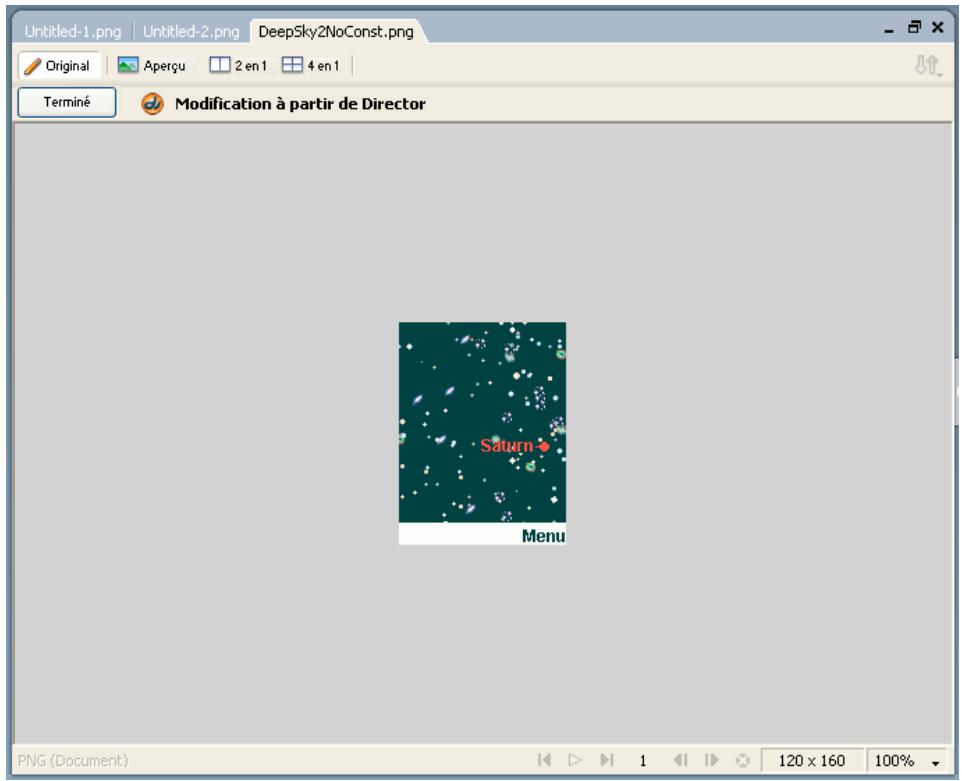
Task: Switch to the Untitled-2.png document tab
Action: tap(191, 32)
